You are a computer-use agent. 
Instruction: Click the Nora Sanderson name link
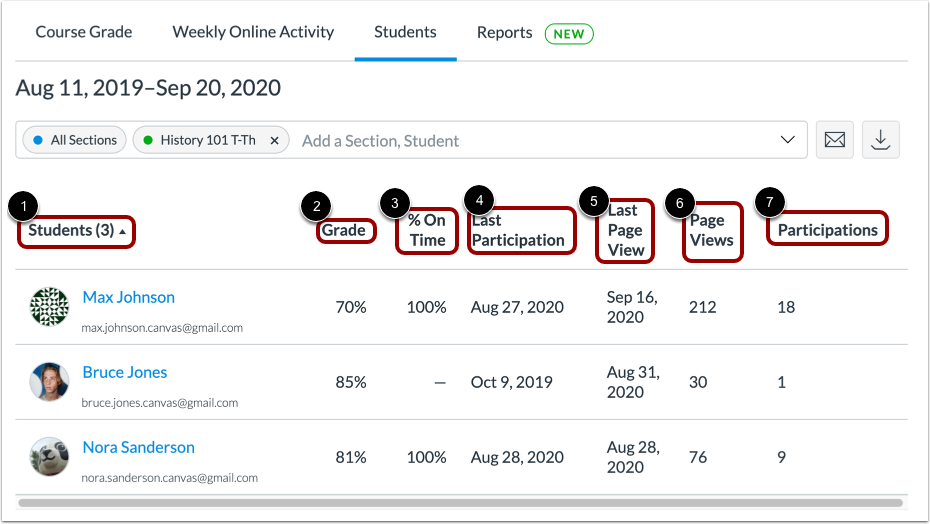[x=139, y=447]
